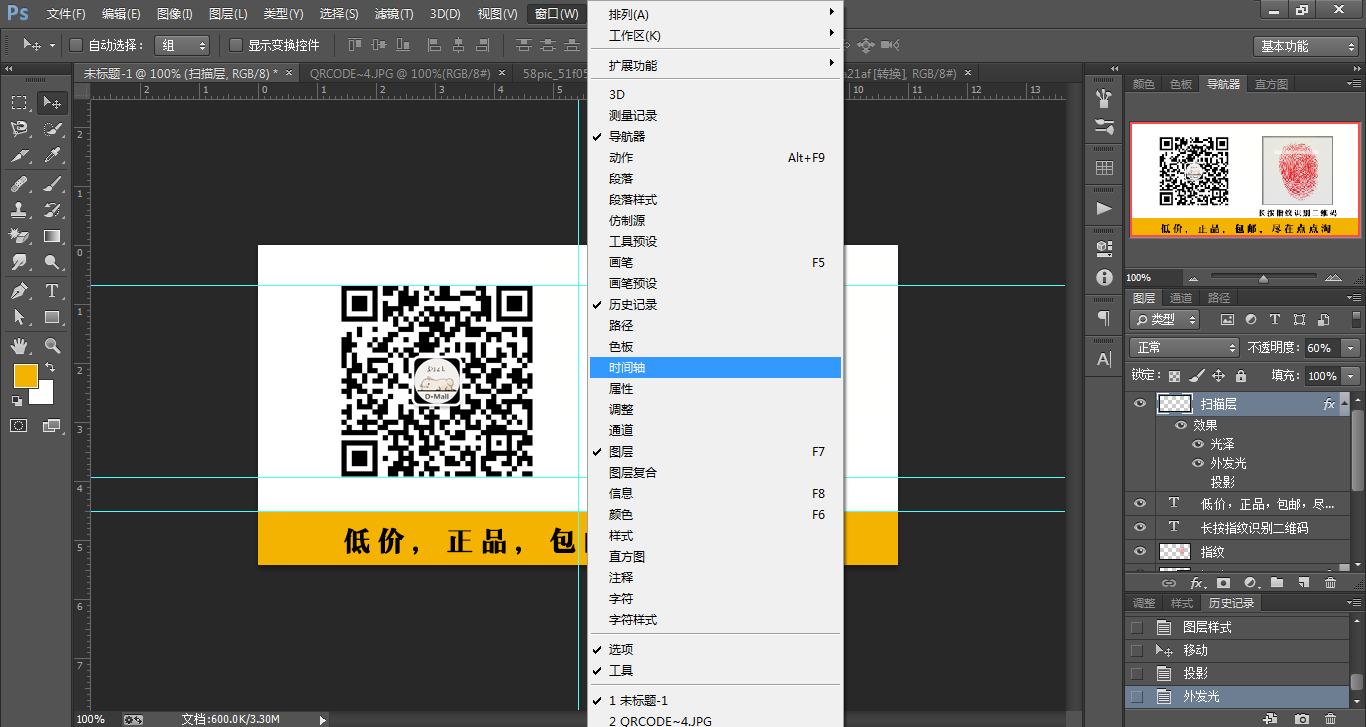The height and width of the screenshot is (727, 1366).
Task: Choose 动作 in the Window menu
Action: (716, 157)
